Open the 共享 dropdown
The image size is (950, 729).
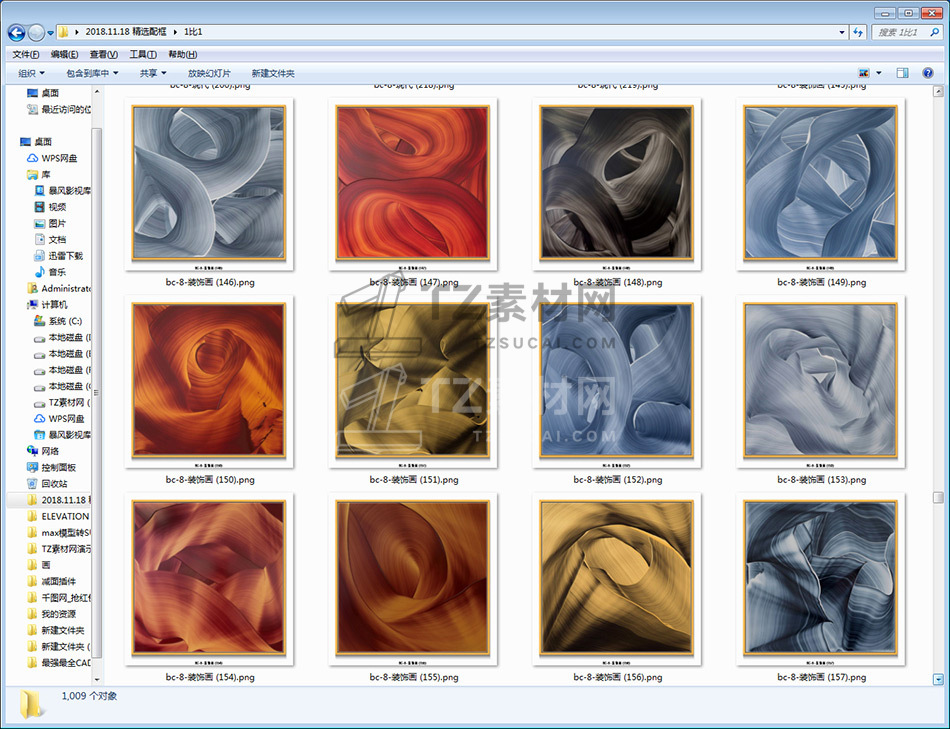153,73
